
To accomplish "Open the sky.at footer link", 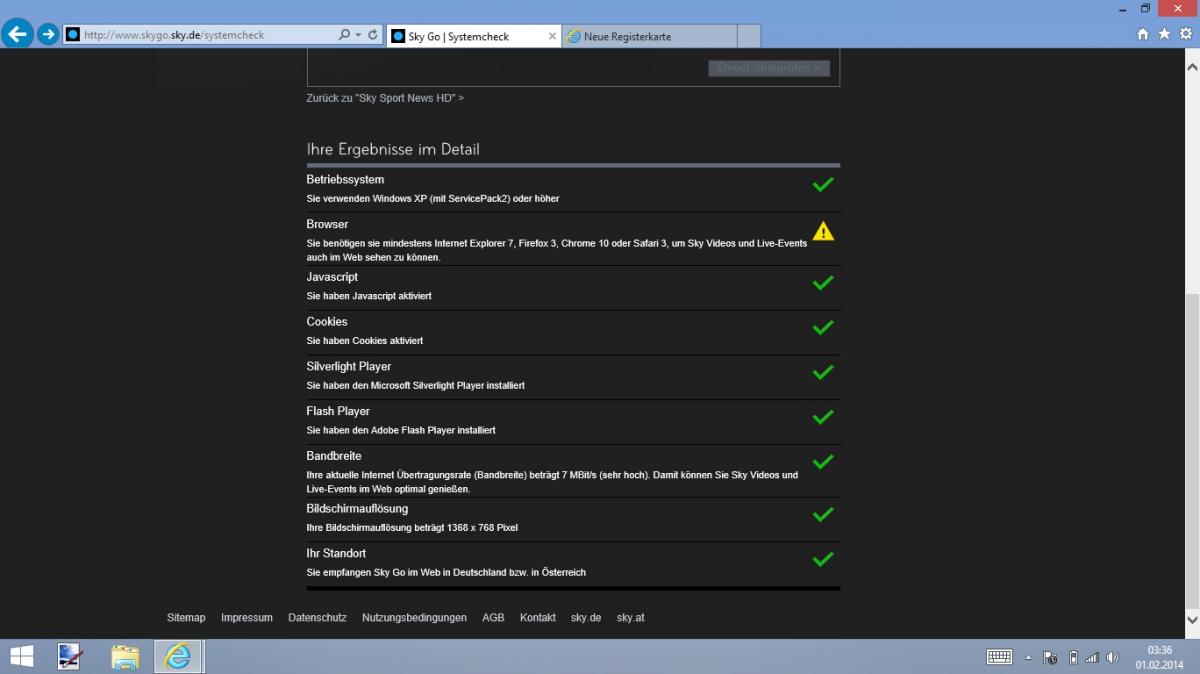I will point(630,618).
